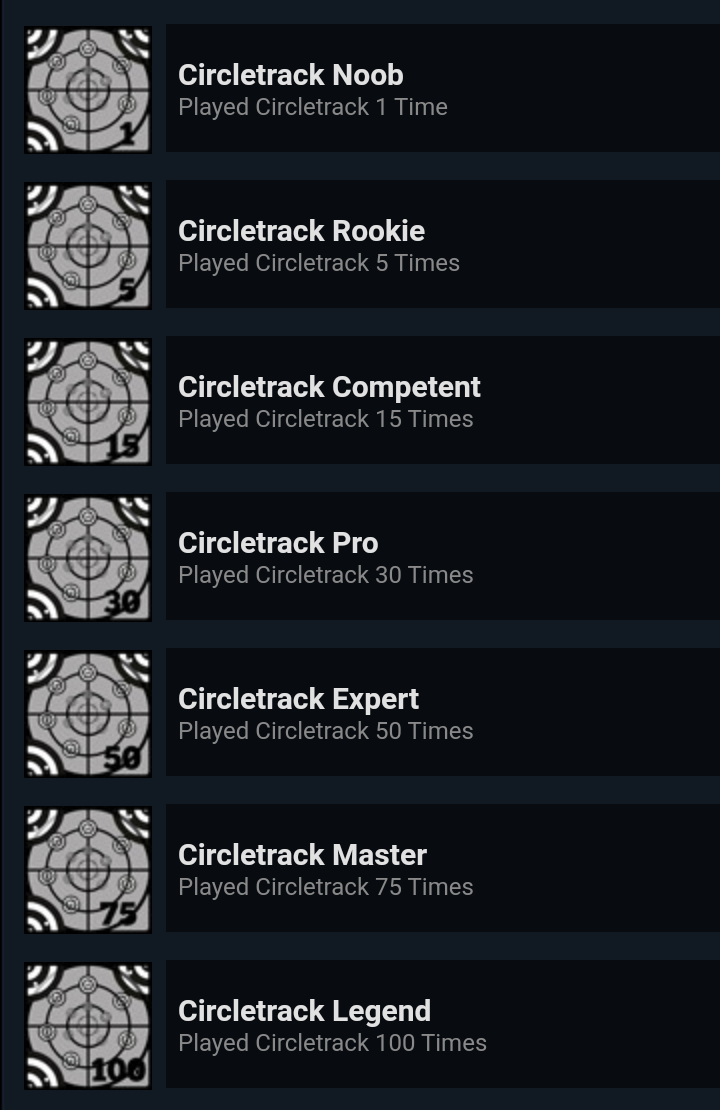This screenshot has width=720, height=1110.
Task: Select the "Played Circletrack 5 Times" description
Action: point(318,263)
